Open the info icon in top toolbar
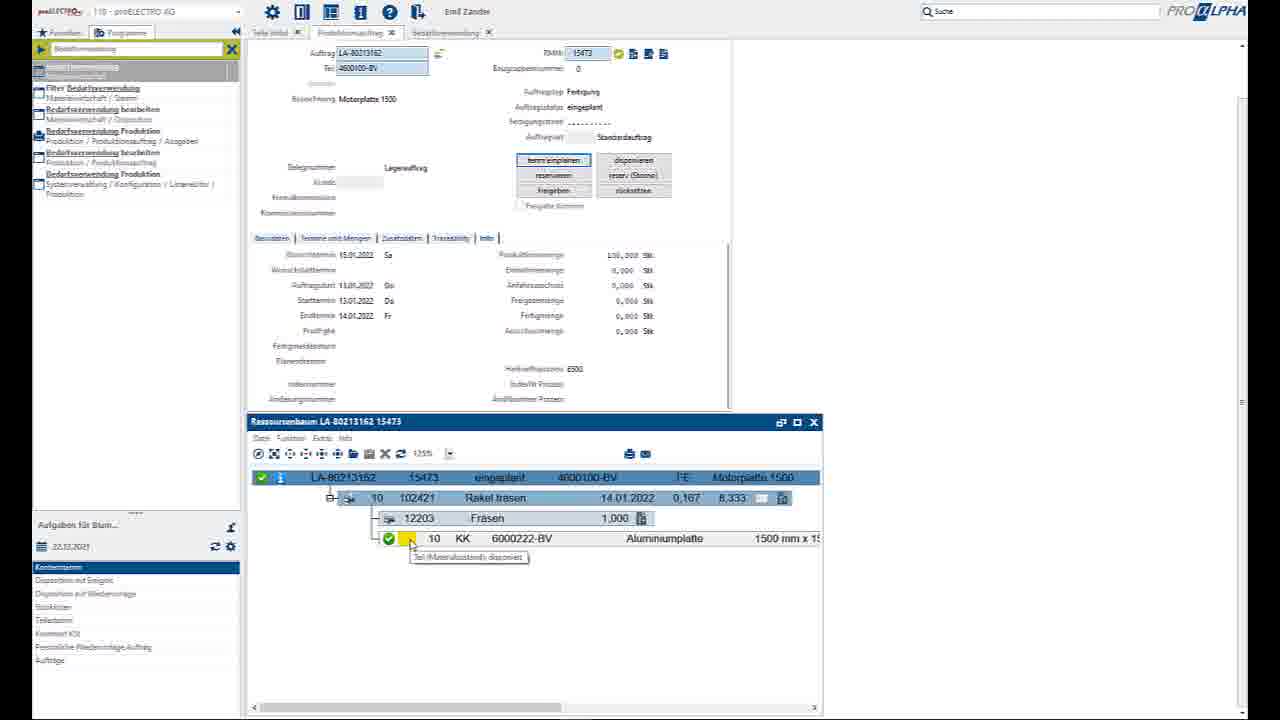This screenshot has width=1280, height=720. 361,12
